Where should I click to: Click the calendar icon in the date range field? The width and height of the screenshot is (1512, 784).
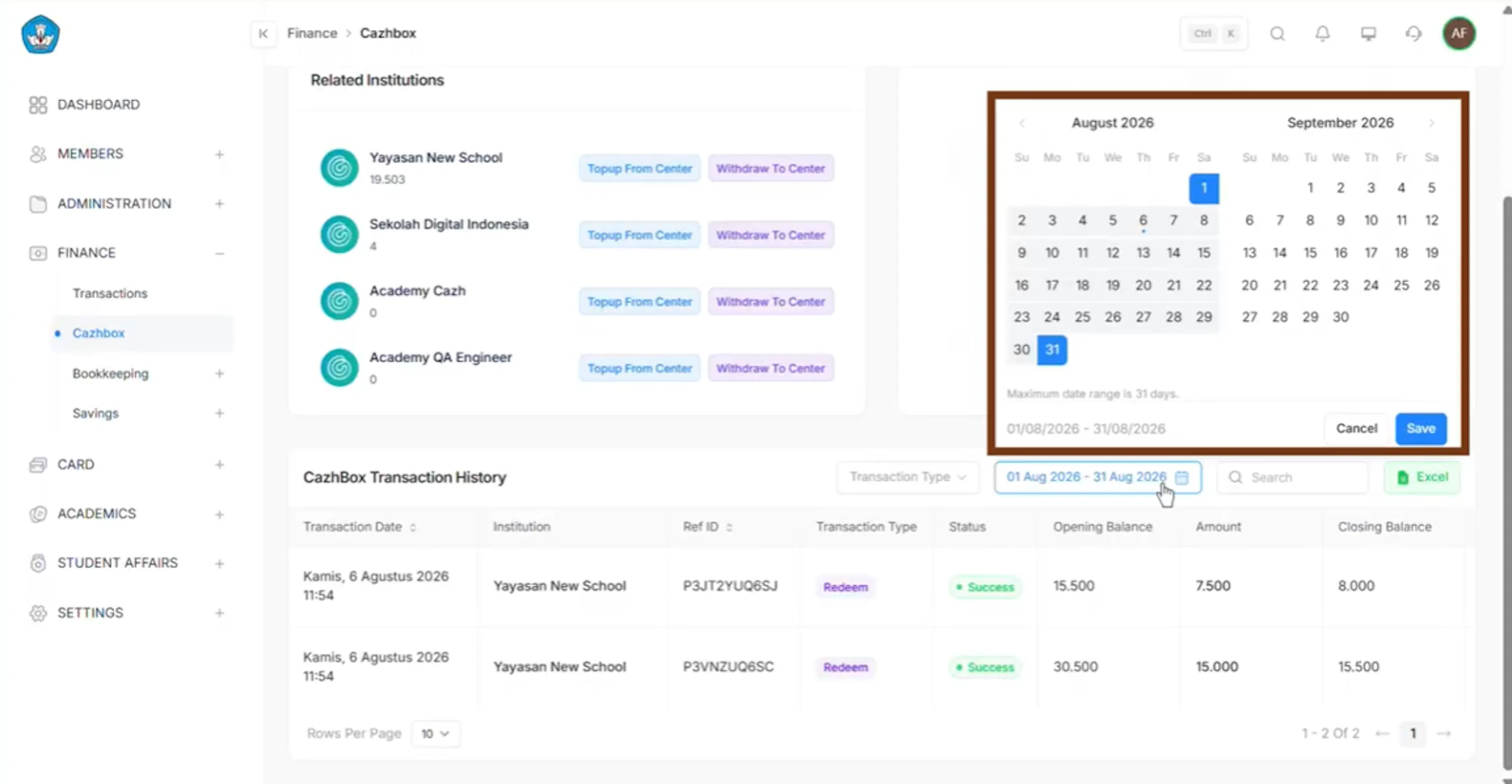click(x=1182, y=478)
